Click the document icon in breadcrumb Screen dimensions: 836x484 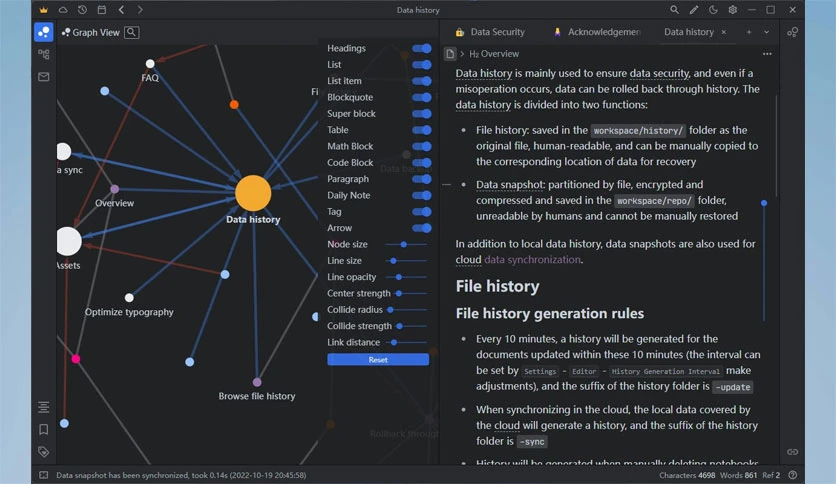[x=450, y=54]
